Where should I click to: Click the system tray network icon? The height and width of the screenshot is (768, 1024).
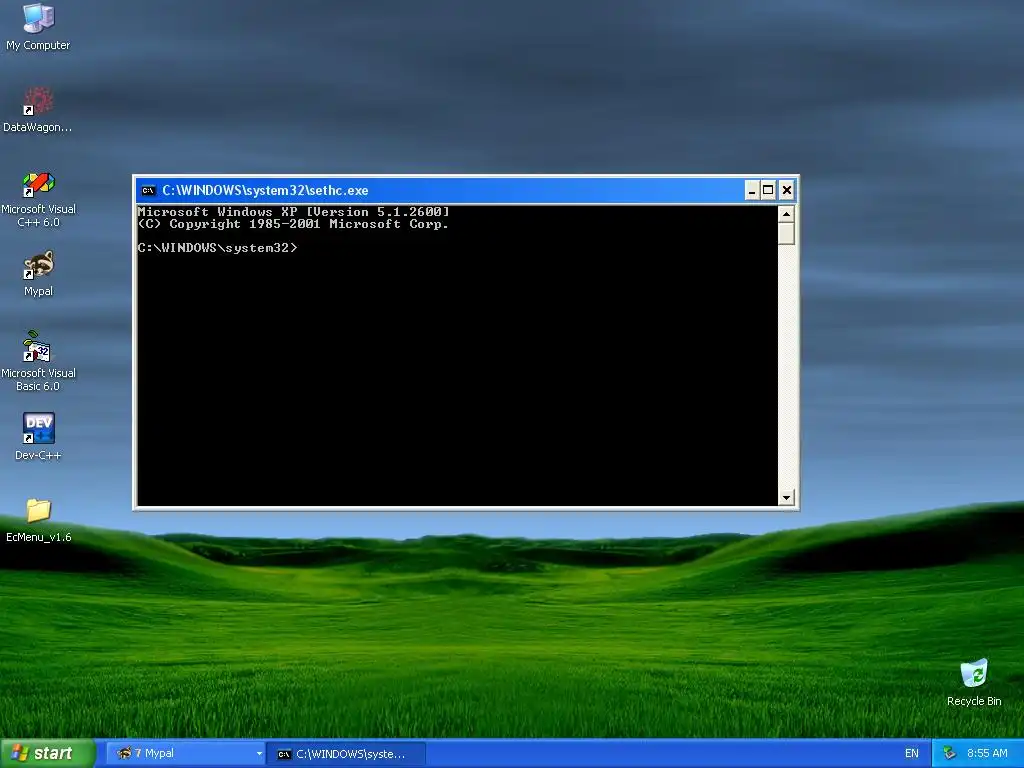[949, 754]
